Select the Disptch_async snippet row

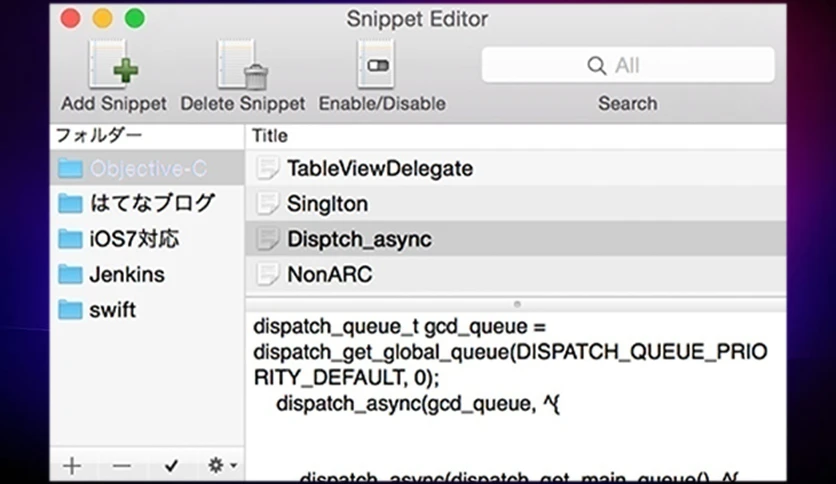coord(516,239)
